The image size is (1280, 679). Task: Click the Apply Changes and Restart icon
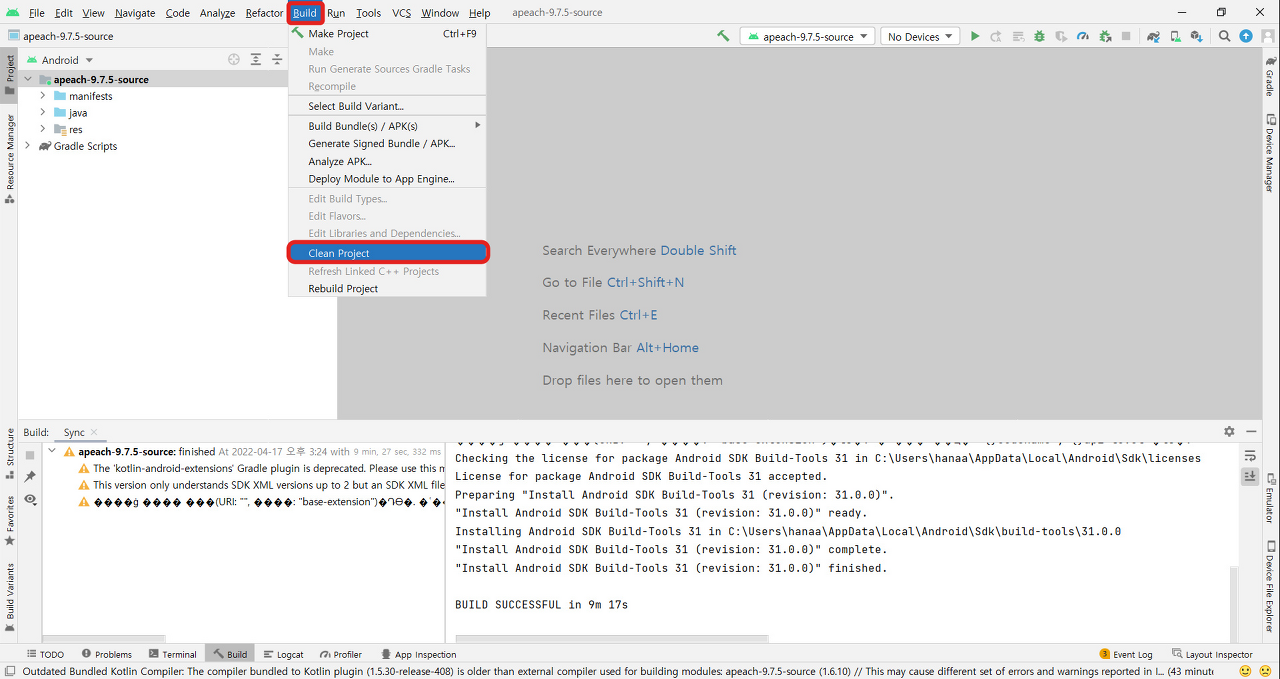pos(996,36)
